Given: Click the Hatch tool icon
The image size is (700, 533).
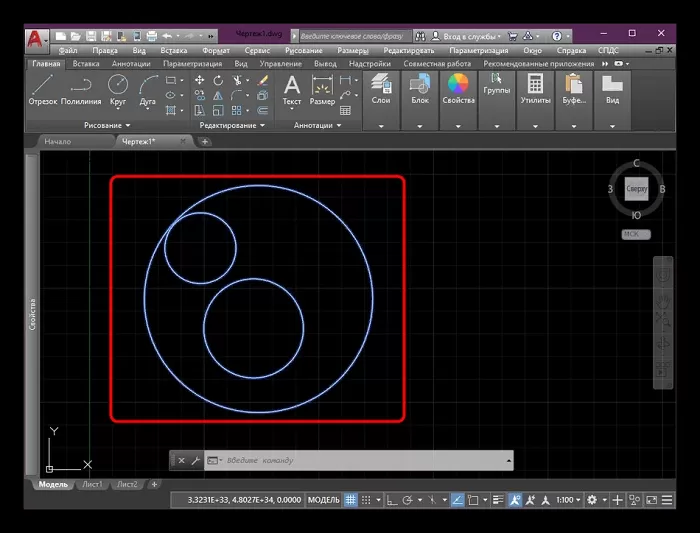Looking at the screenshot, I should [171, 110].
